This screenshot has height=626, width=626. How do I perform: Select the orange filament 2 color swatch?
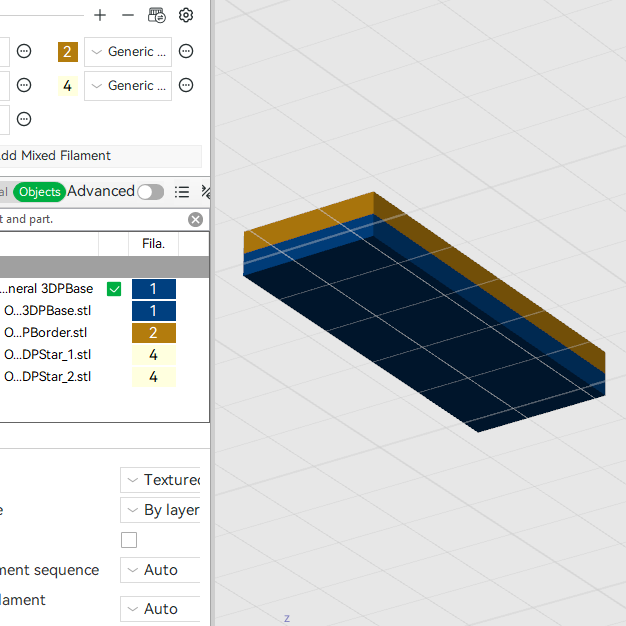click(68, 52)
